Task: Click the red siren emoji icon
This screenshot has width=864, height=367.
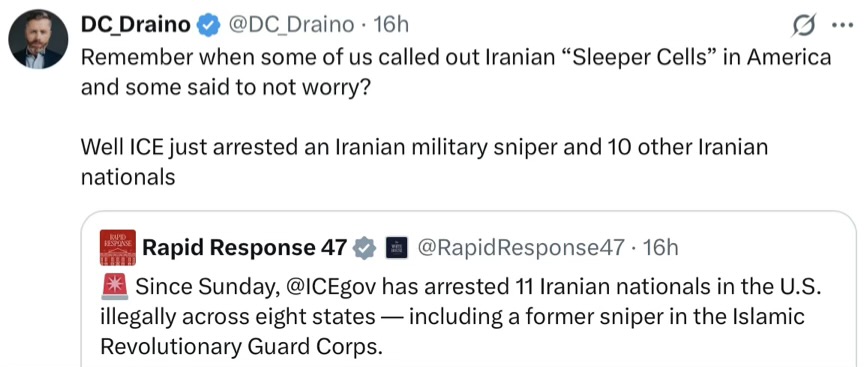Action: (115, 287)
